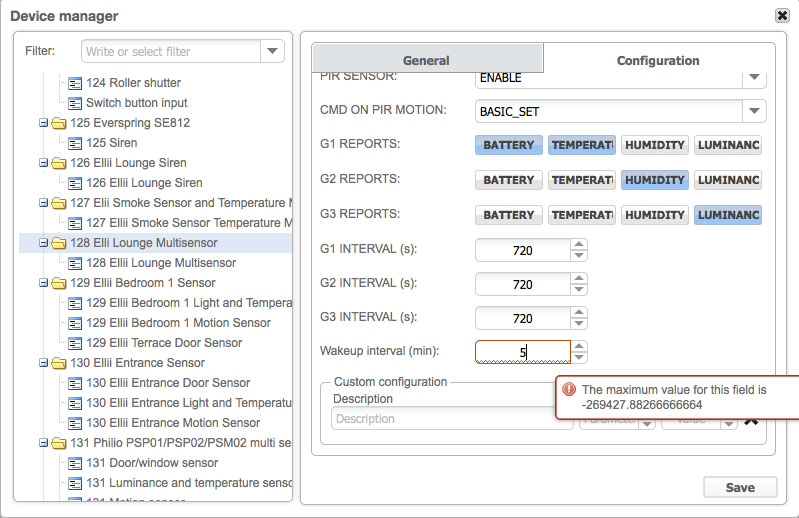The width and height of the screenshot is (799, 518).
Task: Collapse the 128 Elli Lounge Multisensor node
Action: [44, 243]
